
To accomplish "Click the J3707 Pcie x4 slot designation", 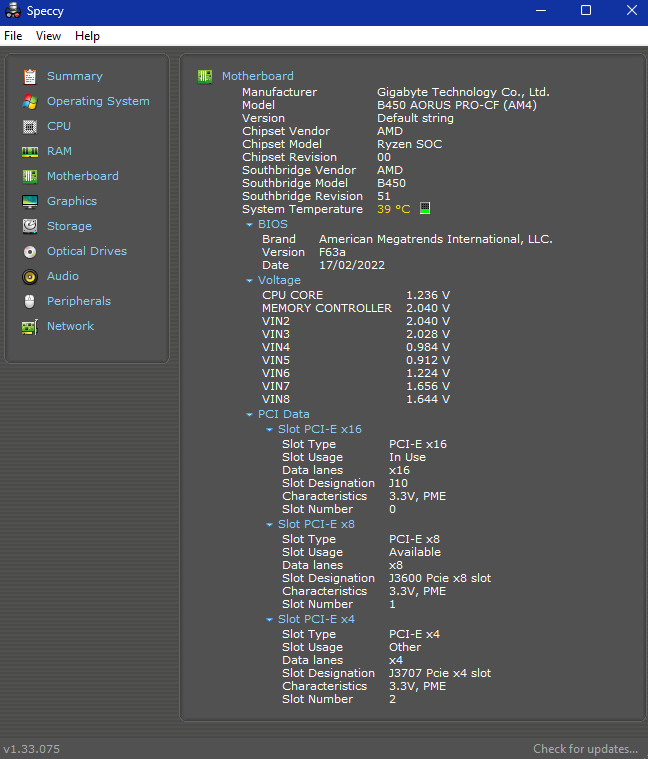I will 440,673.
